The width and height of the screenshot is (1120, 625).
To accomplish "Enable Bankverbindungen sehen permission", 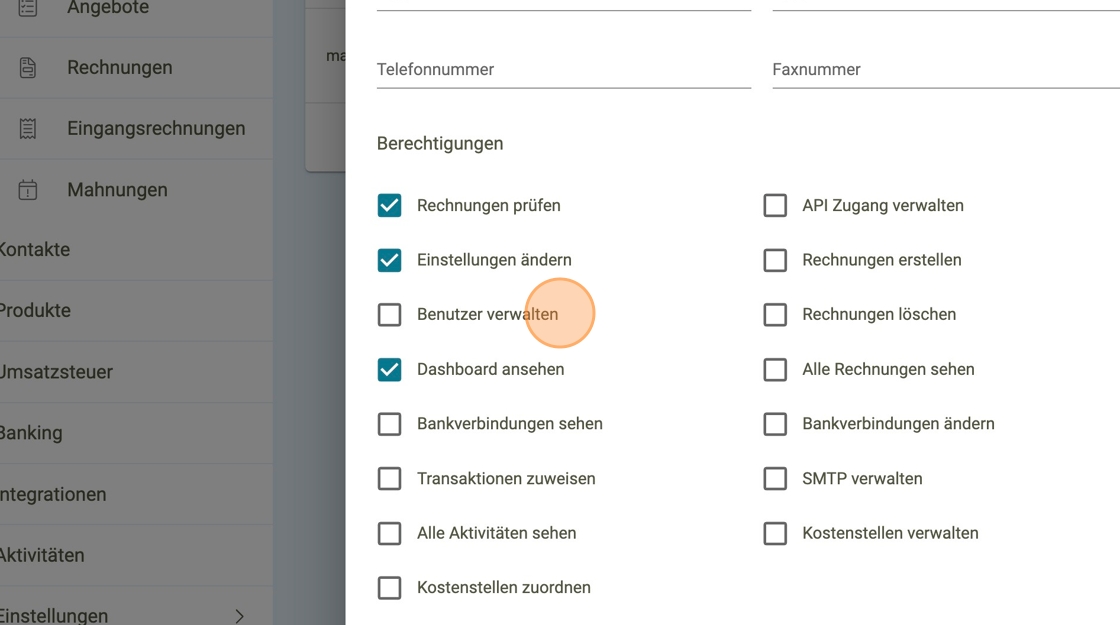I will pos(389,424).
